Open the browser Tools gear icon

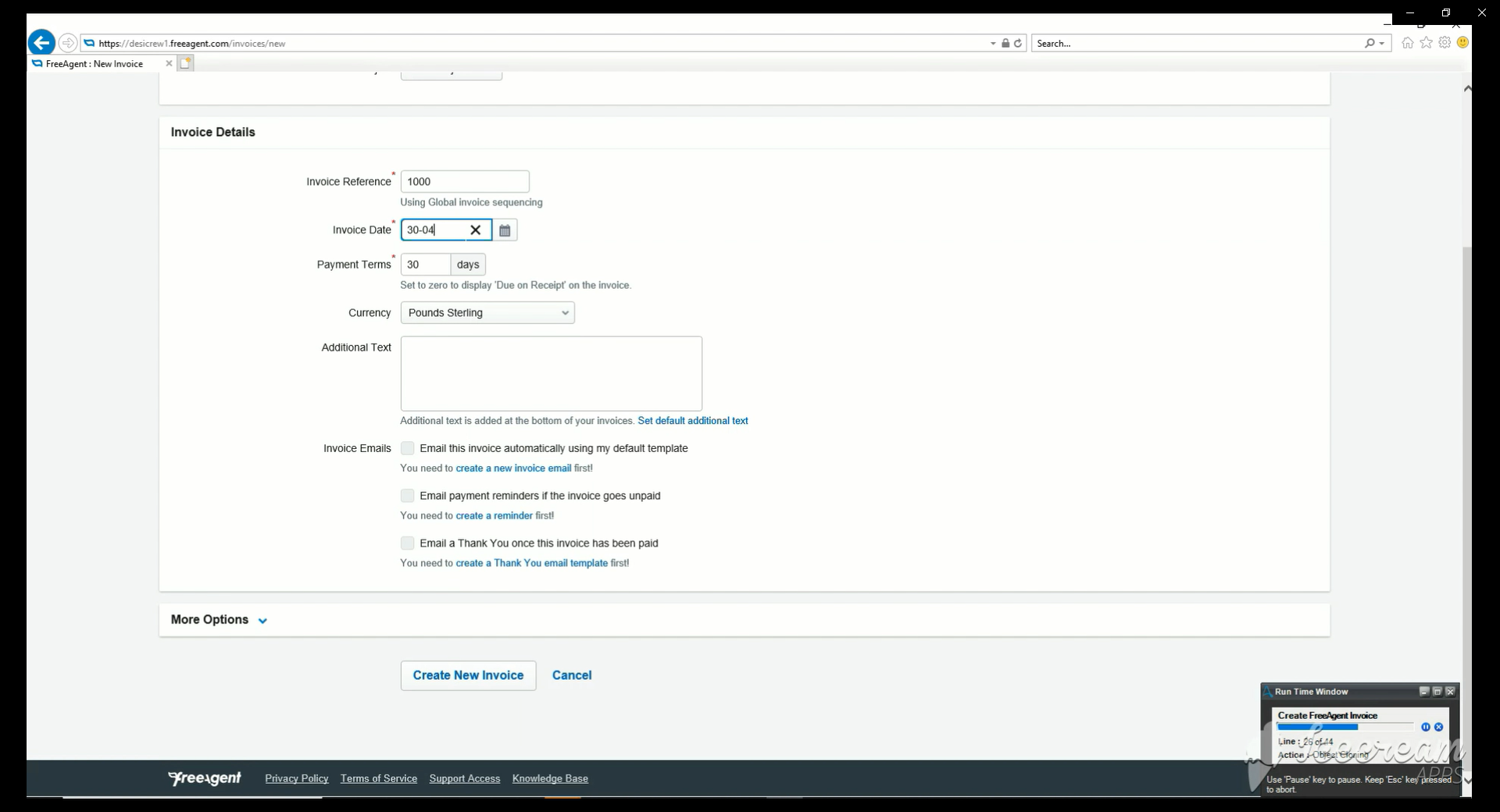(1445, 43)
